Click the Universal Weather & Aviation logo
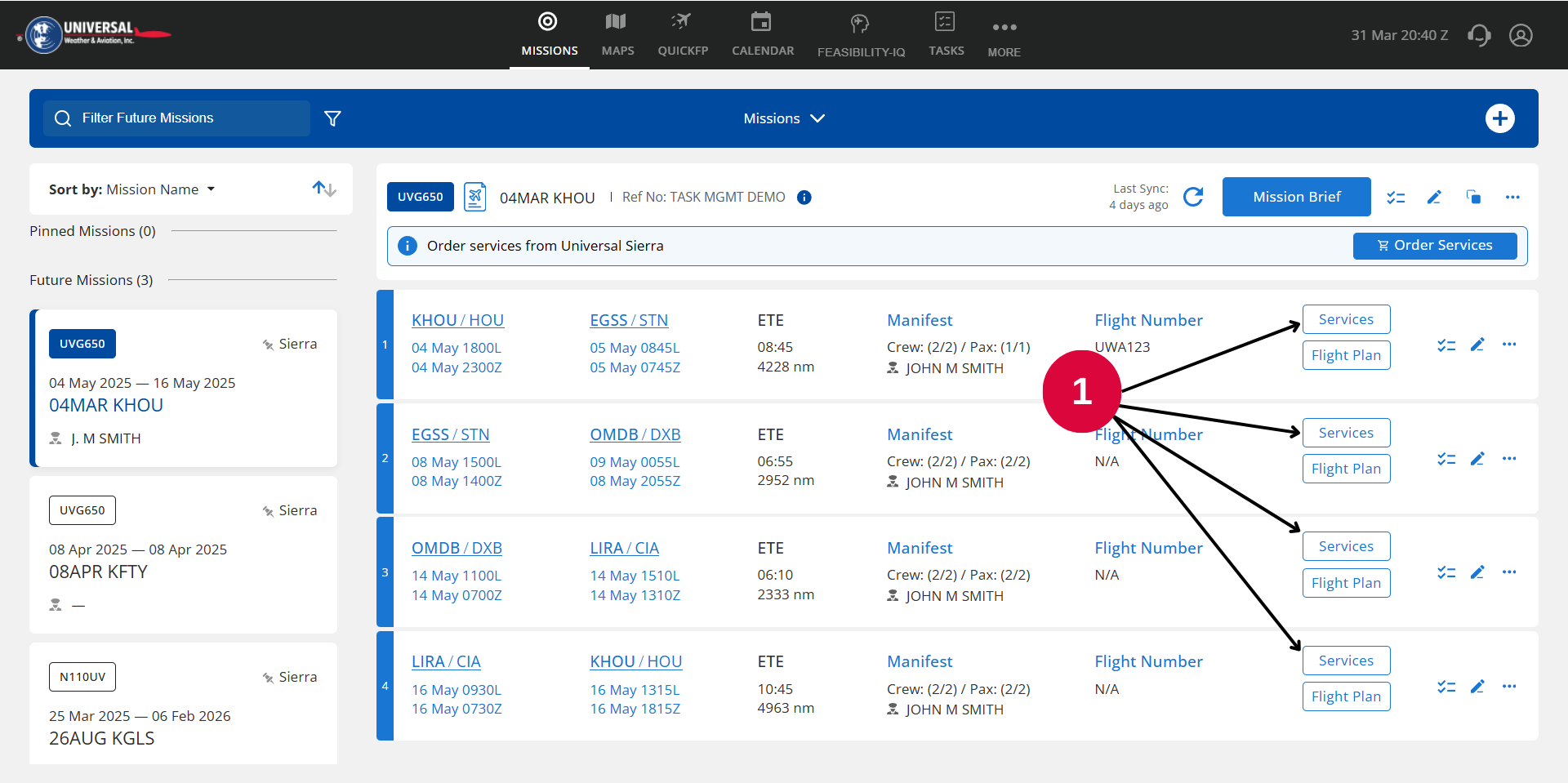 96,34
